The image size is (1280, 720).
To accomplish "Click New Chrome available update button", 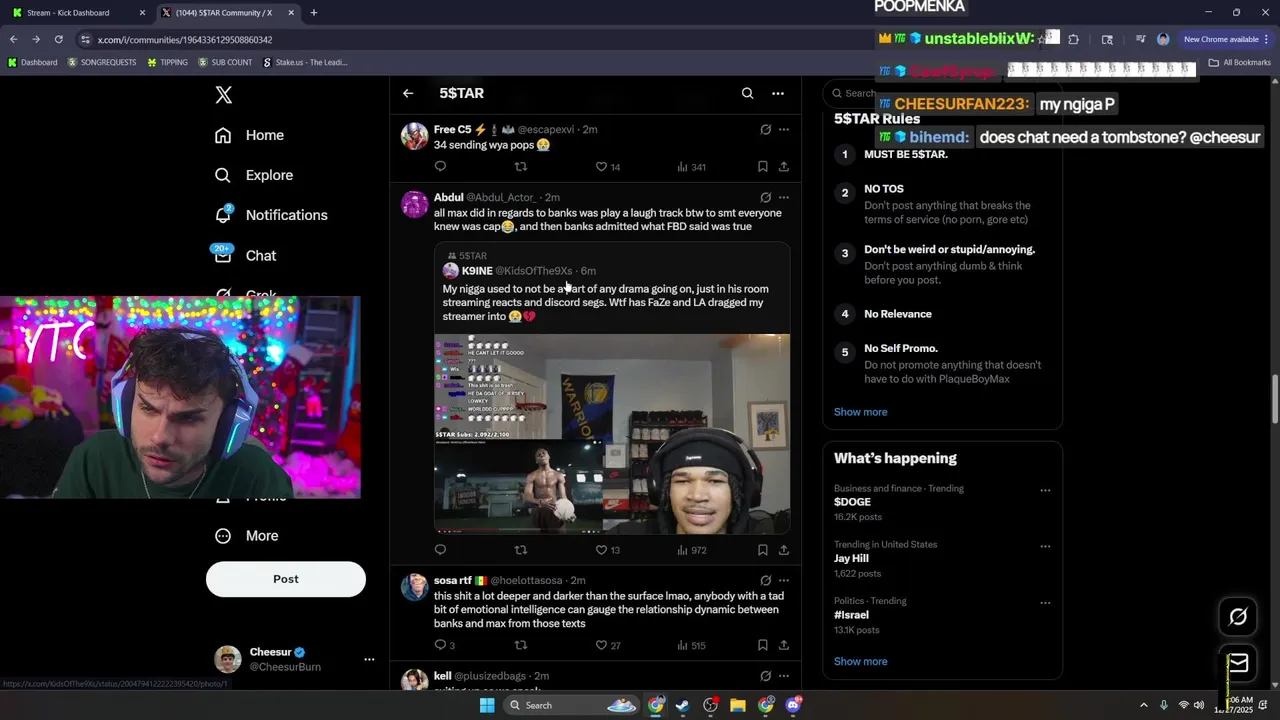I will pos(1226,39).
